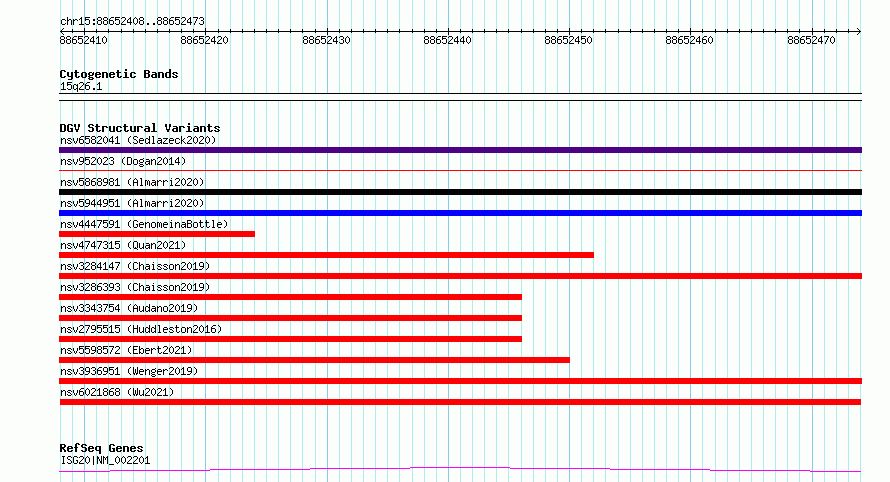Image resolution: width=890 pixels, height=482 pixels.
Task: Click the red nsv3286393 variant bar
Action: click(x=290, y=297)
